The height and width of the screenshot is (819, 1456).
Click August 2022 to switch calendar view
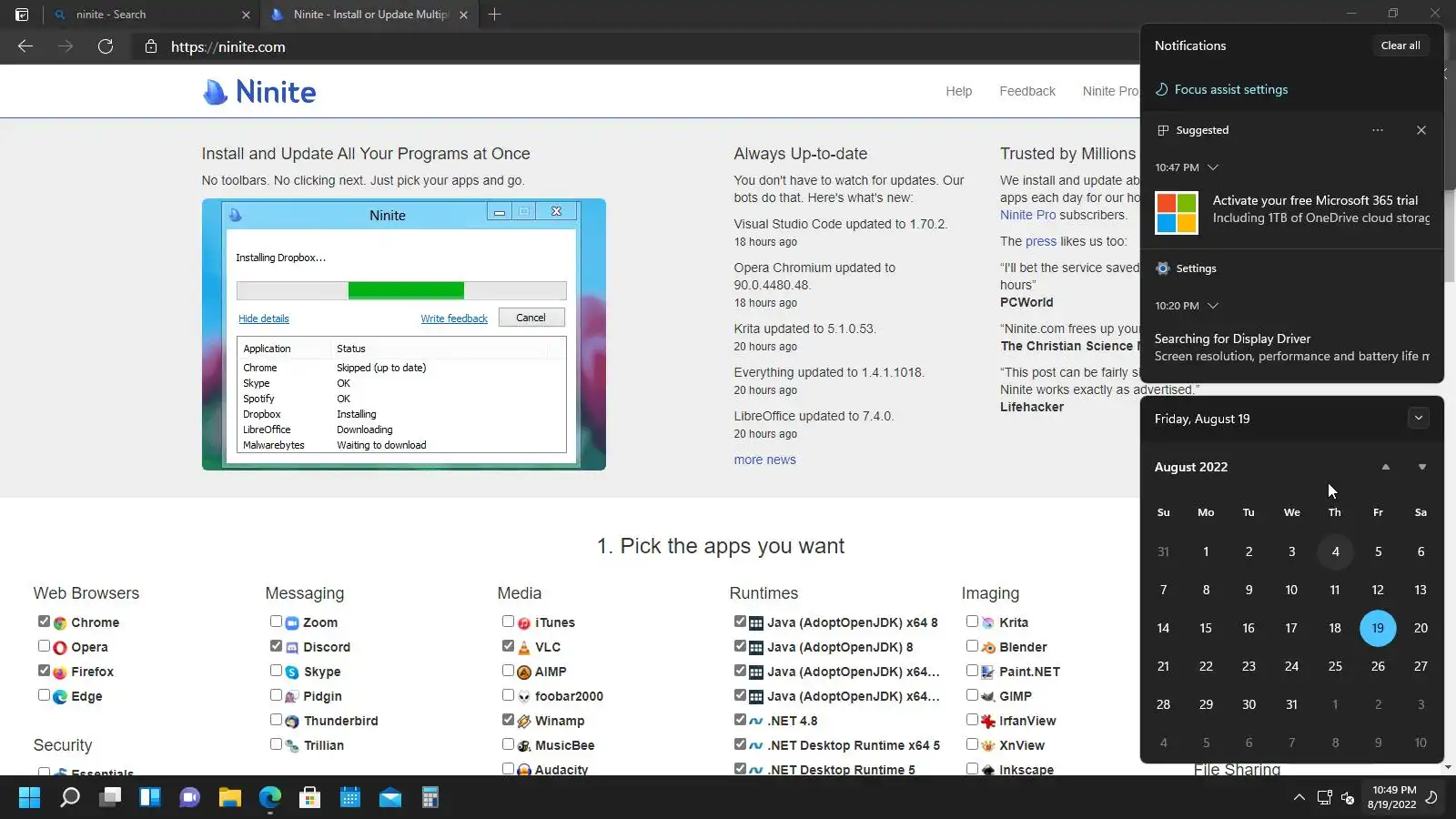1191,467
